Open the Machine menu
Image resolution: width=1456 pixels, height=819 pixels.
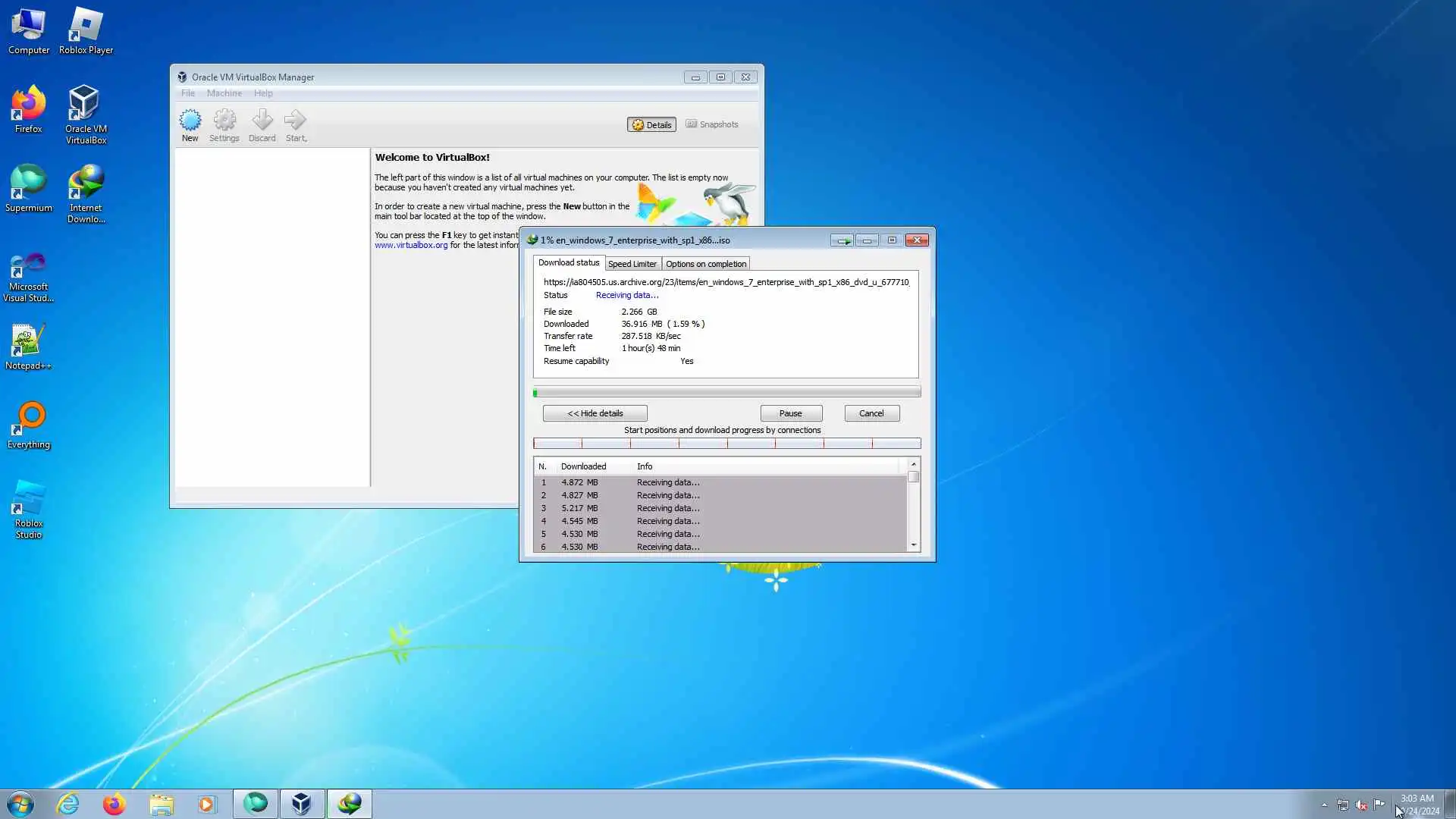pyautogui.click(x=224, y=93)
